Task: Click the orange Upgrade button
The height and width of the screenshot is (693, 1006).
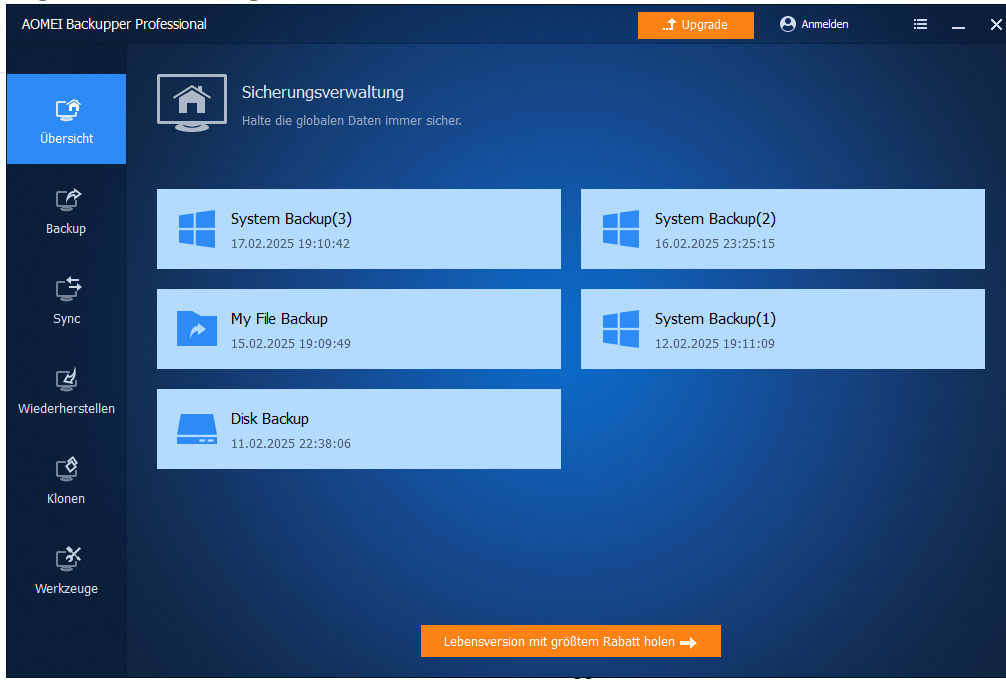Action: (695, 25)
